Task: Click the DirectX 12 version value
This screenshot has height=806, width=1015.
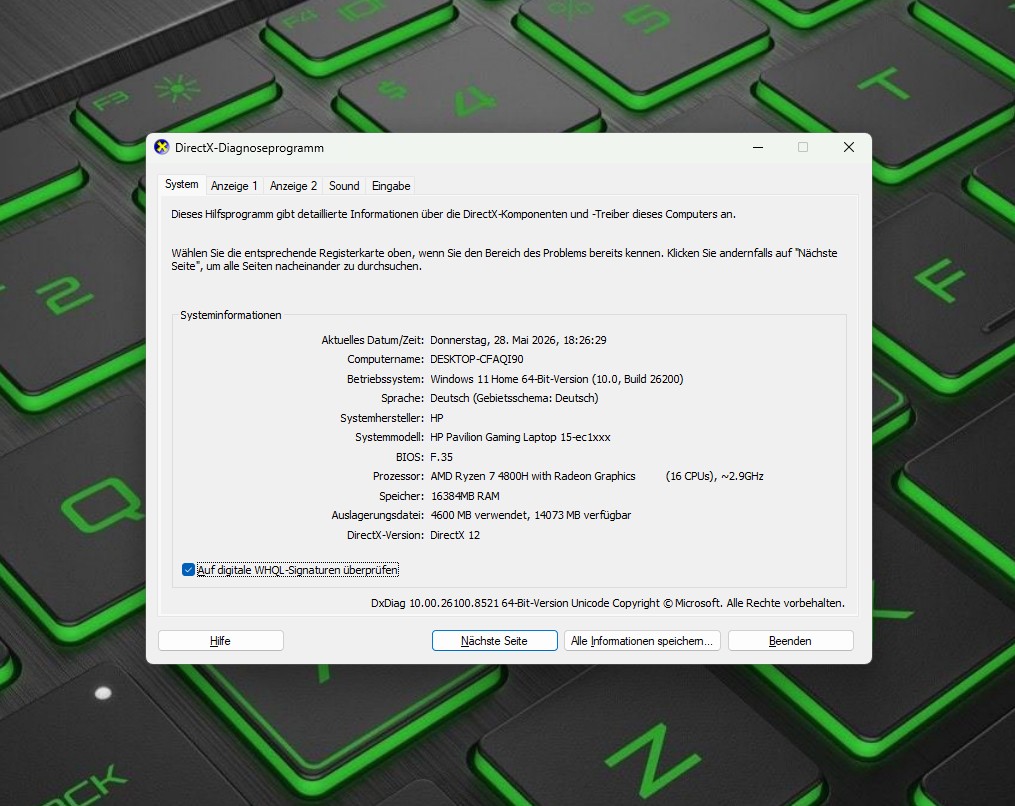Action: point(455,535)
